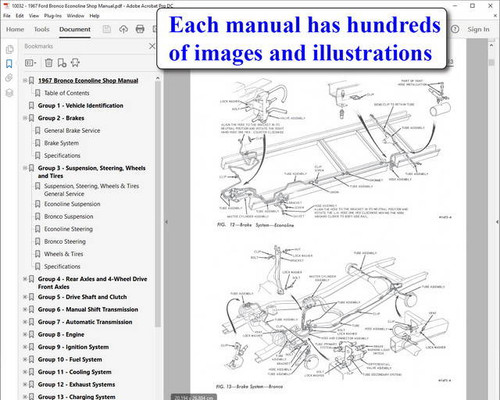This screenshot has width=500, height=400.
Task: Go to Group 13 - Charging System bookmark
Action: [77, 397]
